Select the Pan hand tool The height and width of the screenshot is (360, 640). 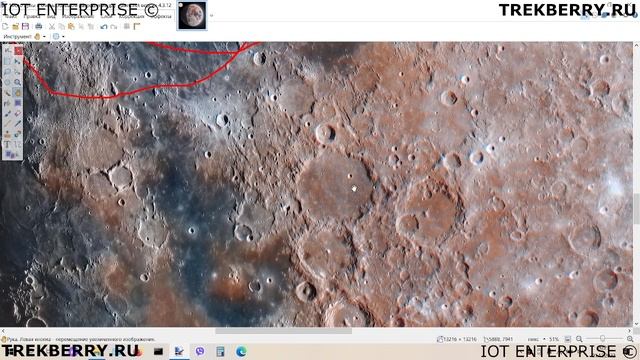18,93
